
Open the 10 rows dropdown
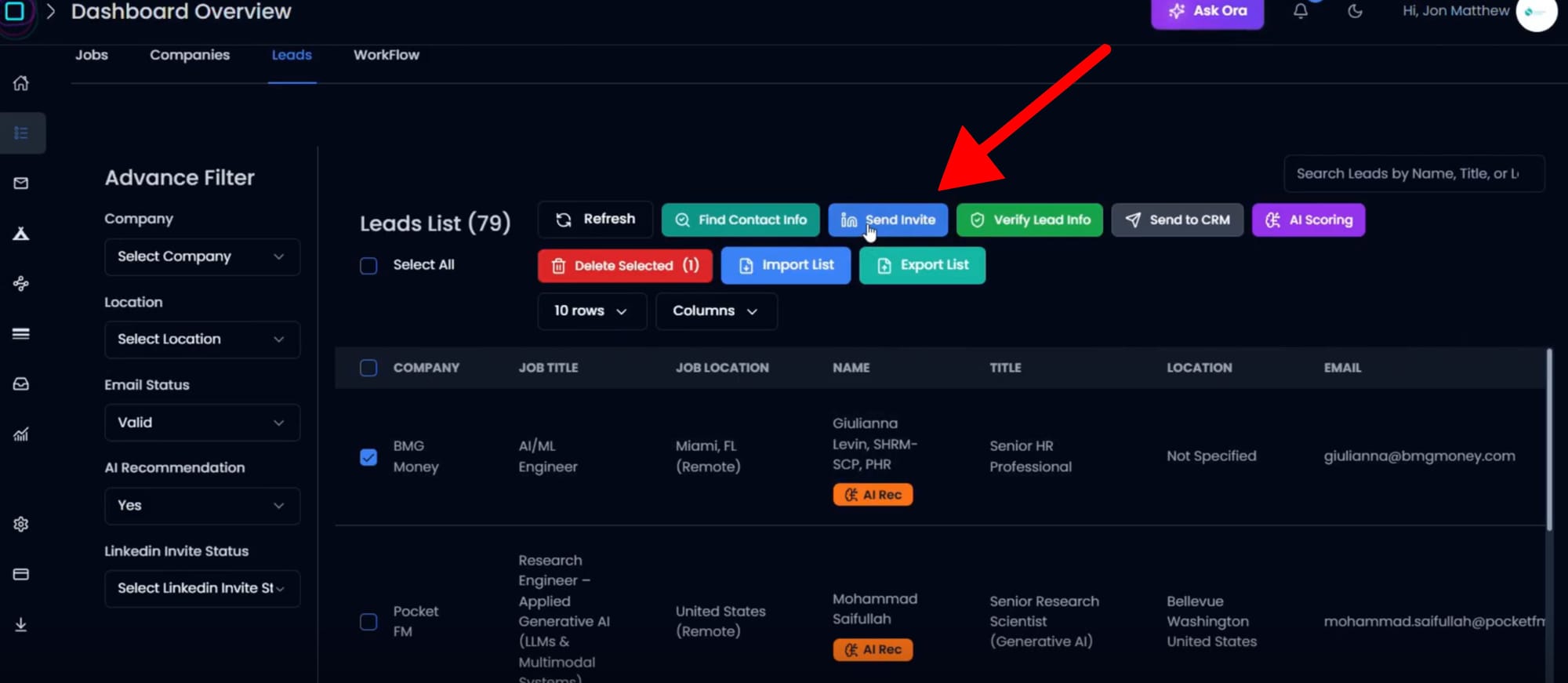point(591,311)
